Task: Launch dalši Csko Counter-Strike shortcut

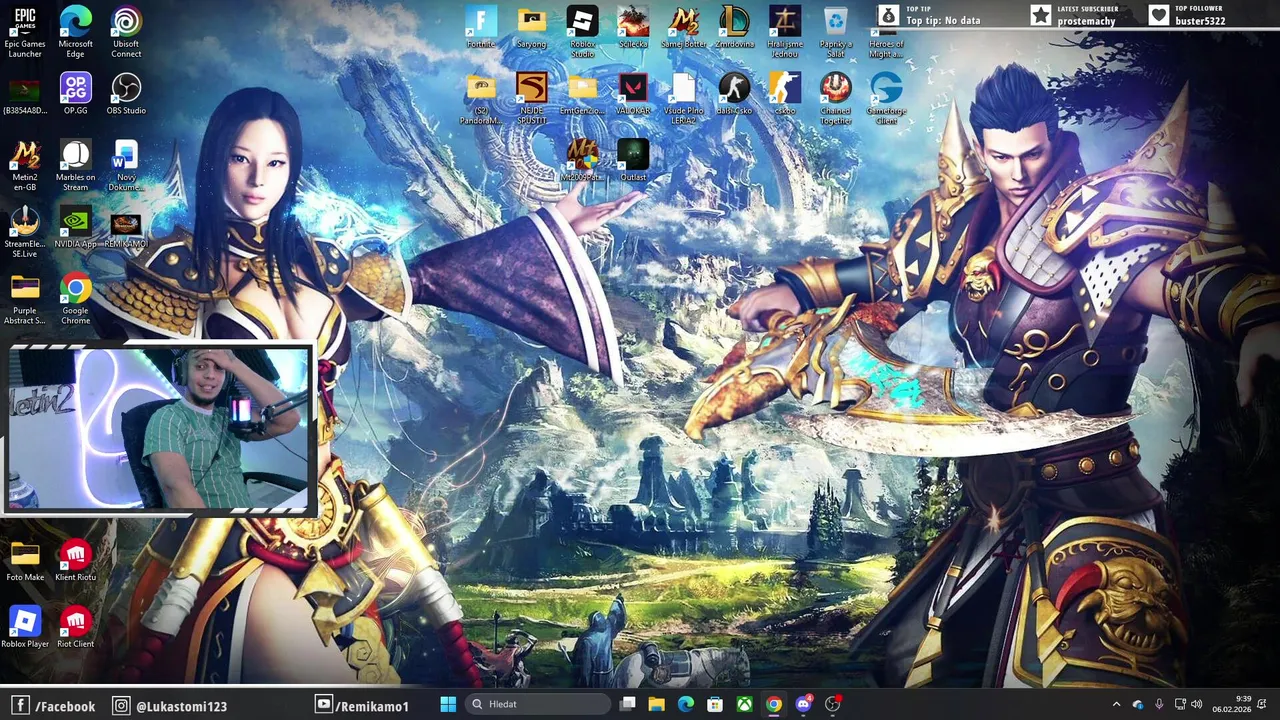Action: tap(734, 93)
